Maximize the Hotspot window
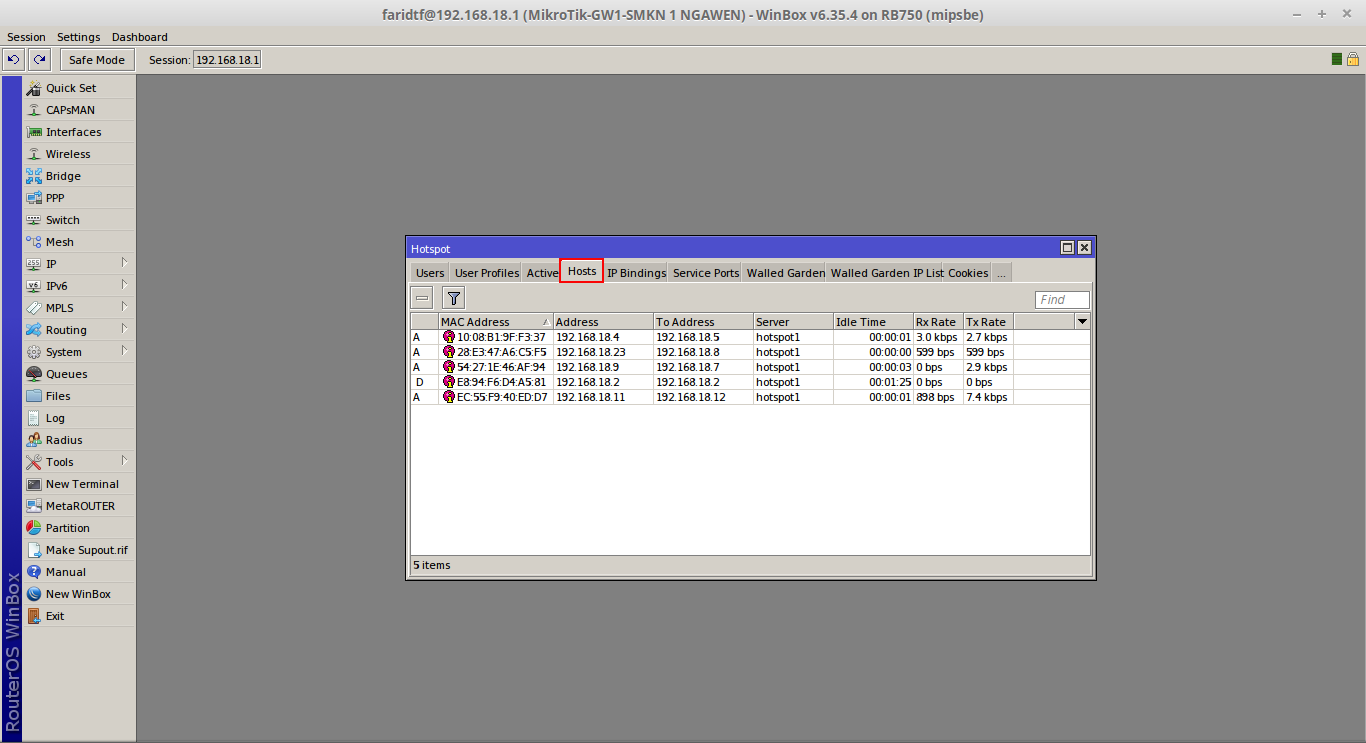The image size is (1366, 743). 1067,248
